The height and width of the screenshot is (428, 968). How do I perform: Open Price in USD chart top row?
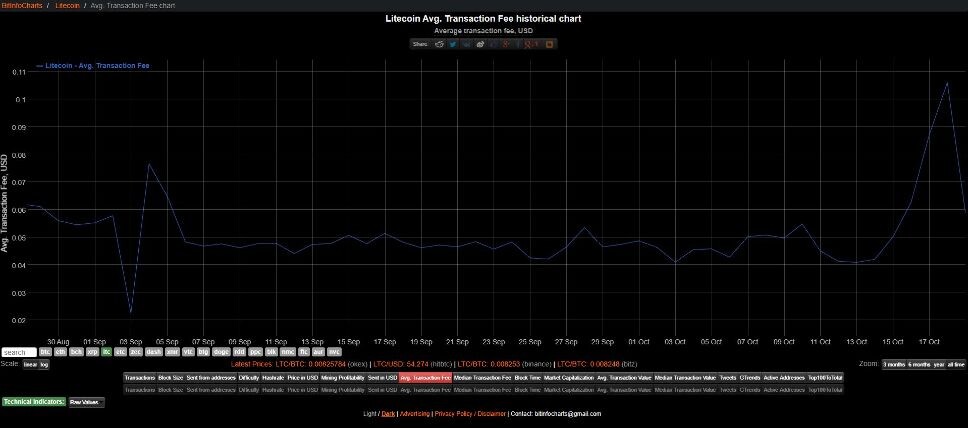(302, 377)
